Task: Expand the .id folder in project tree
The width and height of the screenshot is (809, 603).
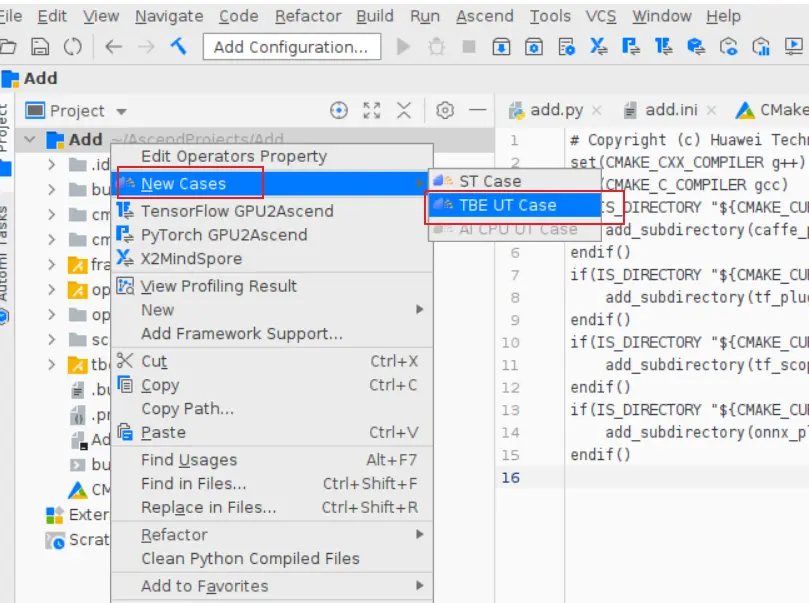Action: click(x=51, y=165)
